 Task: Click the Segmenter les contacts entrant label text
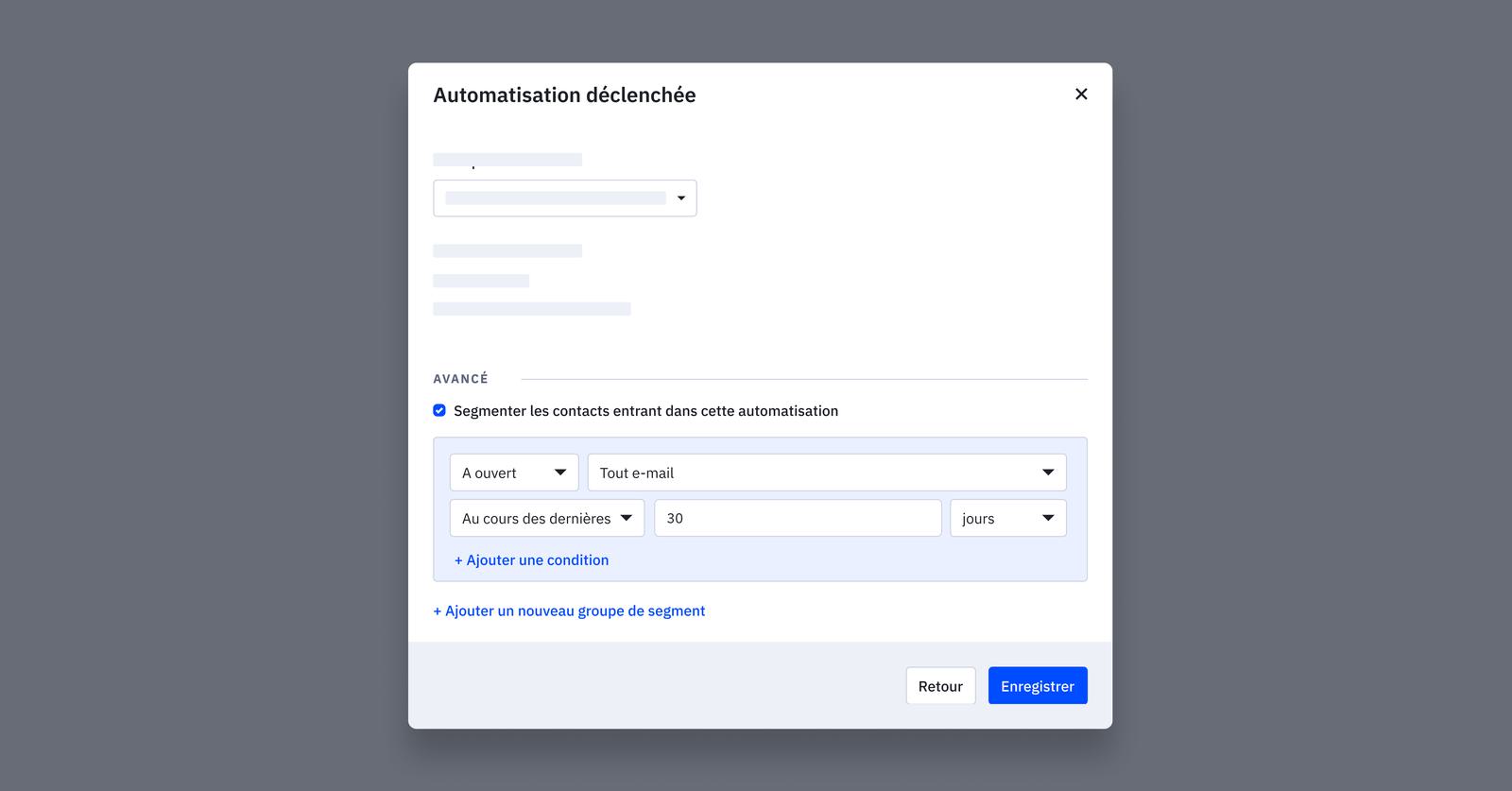pyautogui.click(x=645, y=411)
